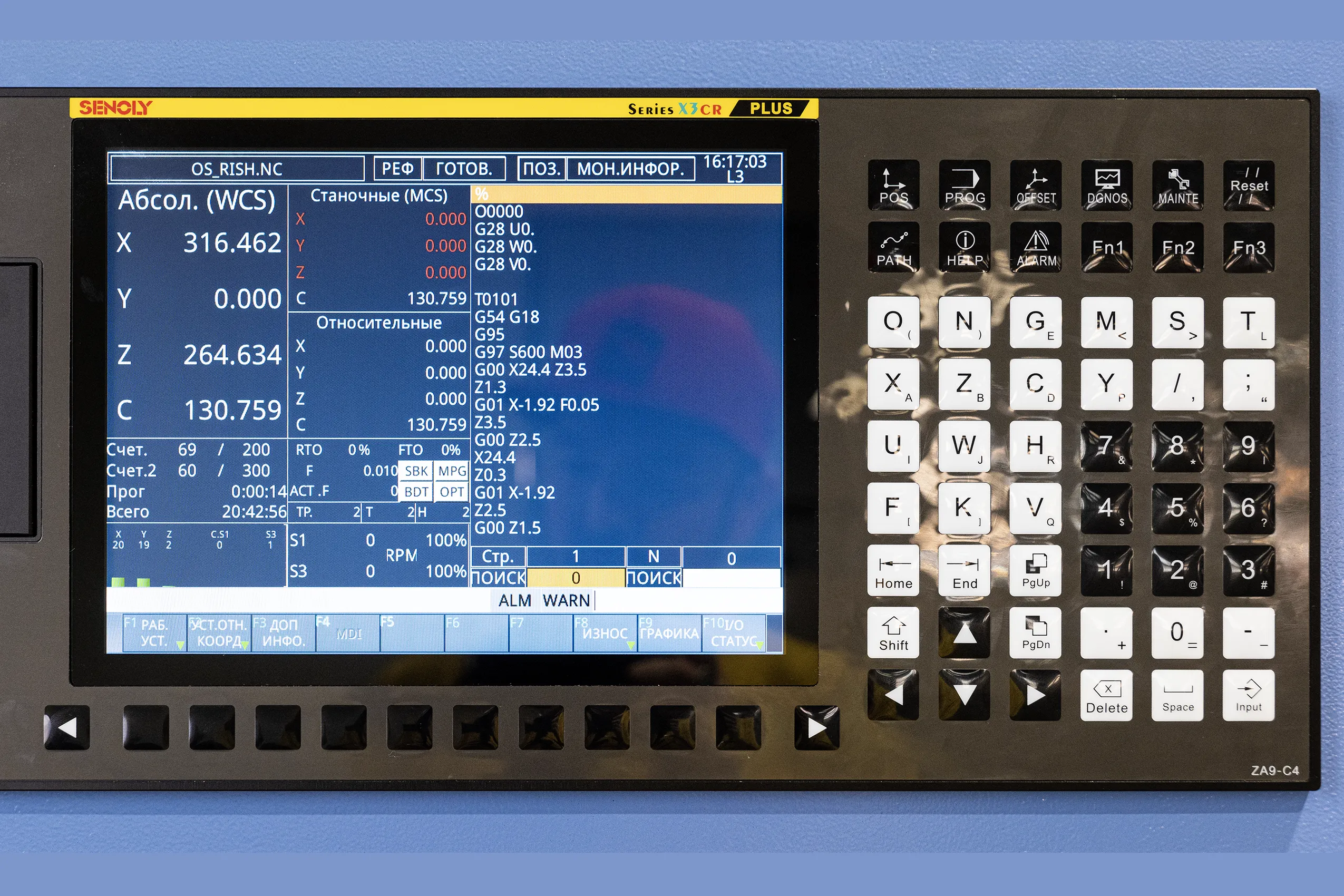Select the G97 S600 M03 program line
1344x896 pixels.
(528, 352)
